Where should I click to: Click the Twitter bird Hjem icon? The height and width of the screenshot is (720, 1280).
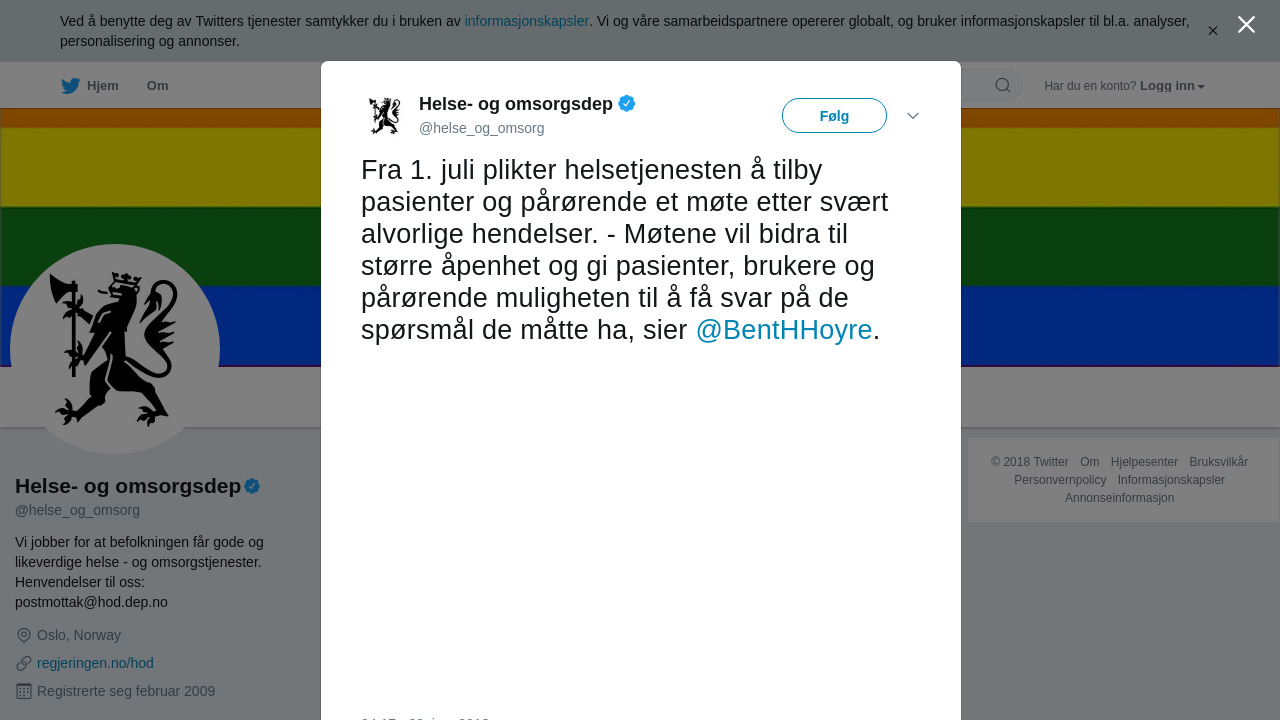[70, 86]
